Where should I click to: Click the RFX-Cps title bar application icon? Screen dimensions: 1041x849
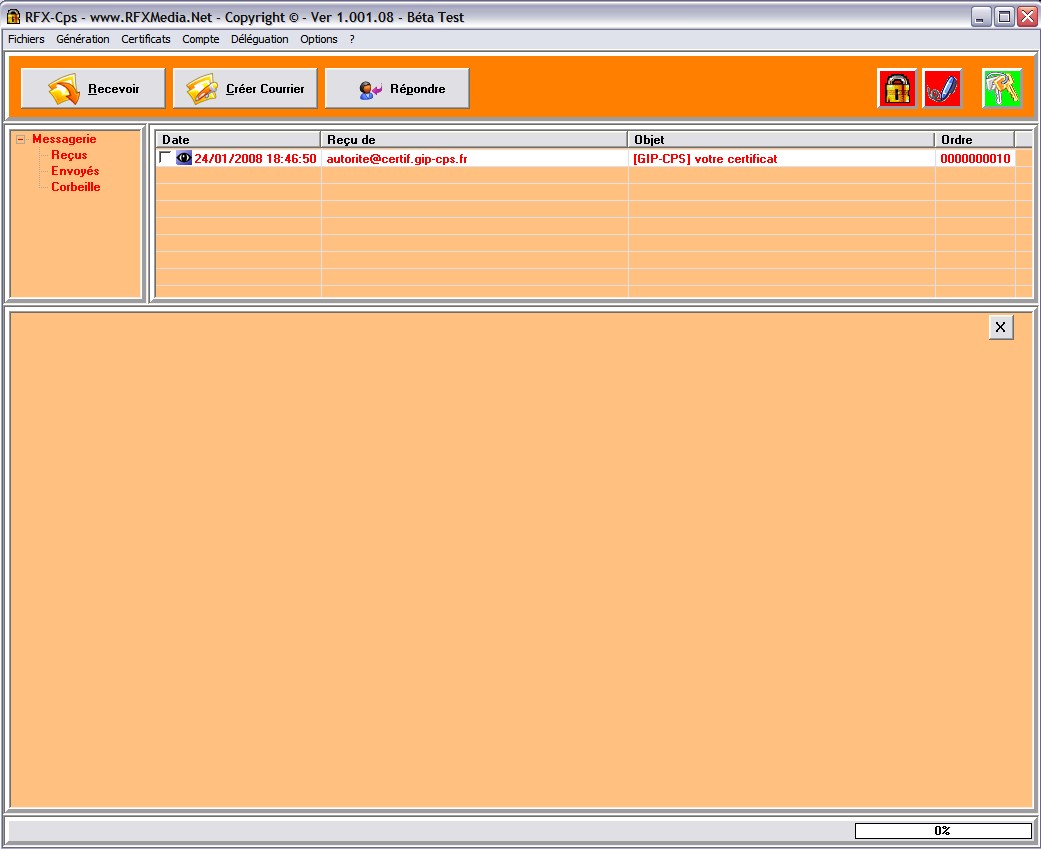[13, 17]
